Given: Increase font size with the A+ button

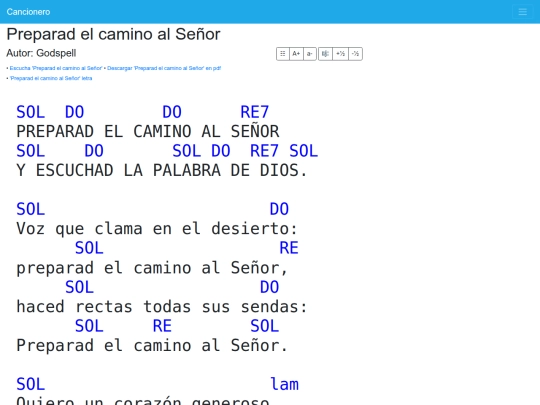Looking at the screenshot, I should pos(296,54).
